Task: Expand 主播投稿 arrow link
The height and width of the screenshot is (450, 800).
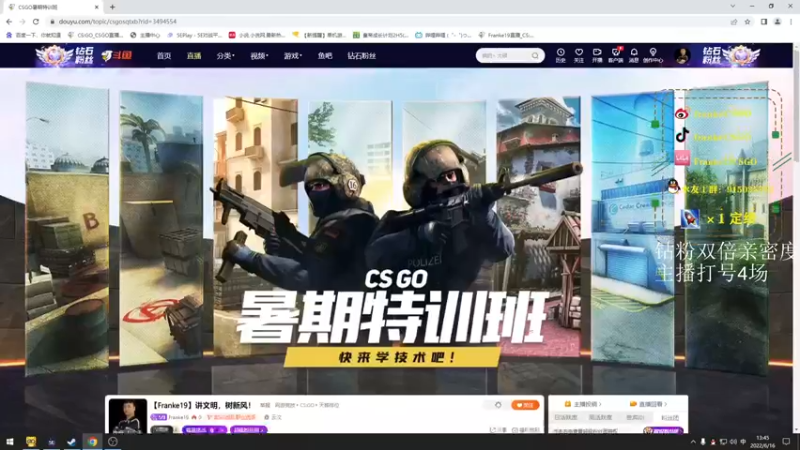Action: [583, 404]
